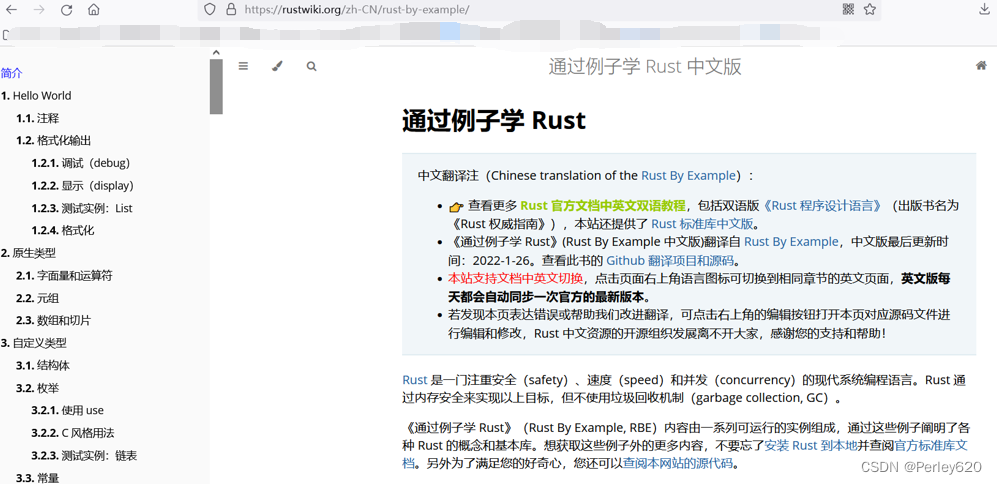Open the 安装 Rust 到本地 link

click(811, 445)
